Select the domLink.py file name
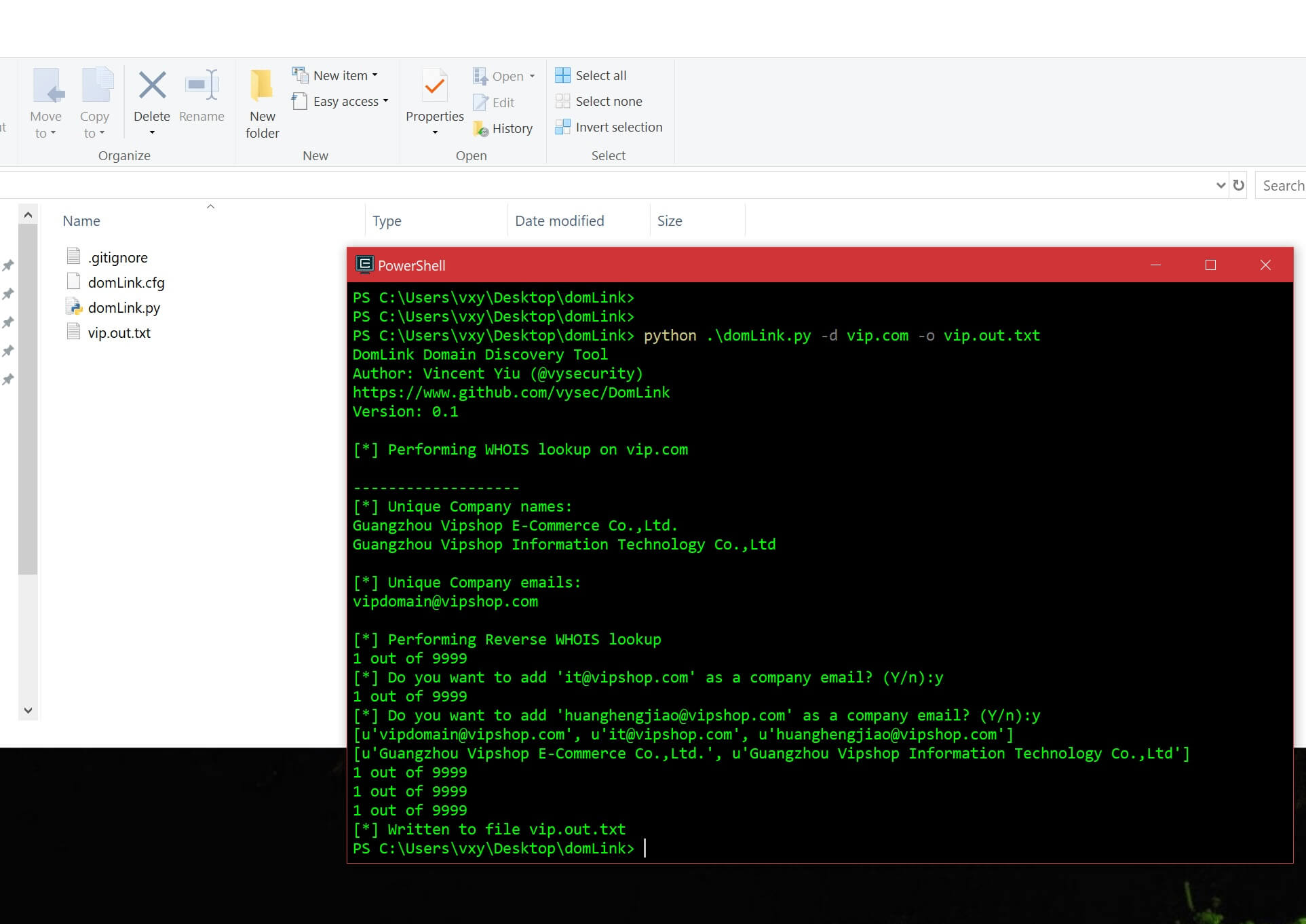 [124, 307]
